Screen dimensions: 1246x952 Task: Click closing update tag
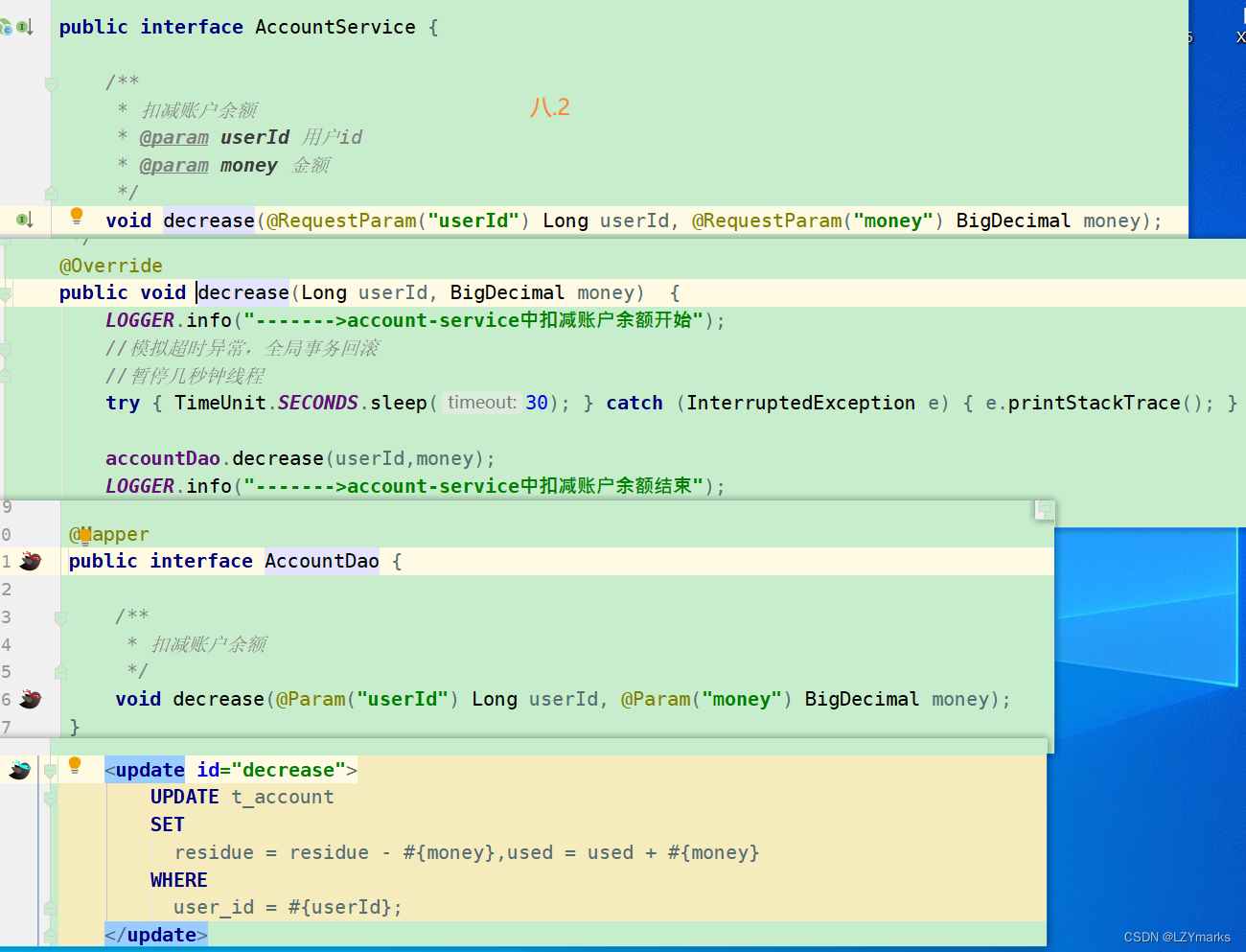point(156,935)
